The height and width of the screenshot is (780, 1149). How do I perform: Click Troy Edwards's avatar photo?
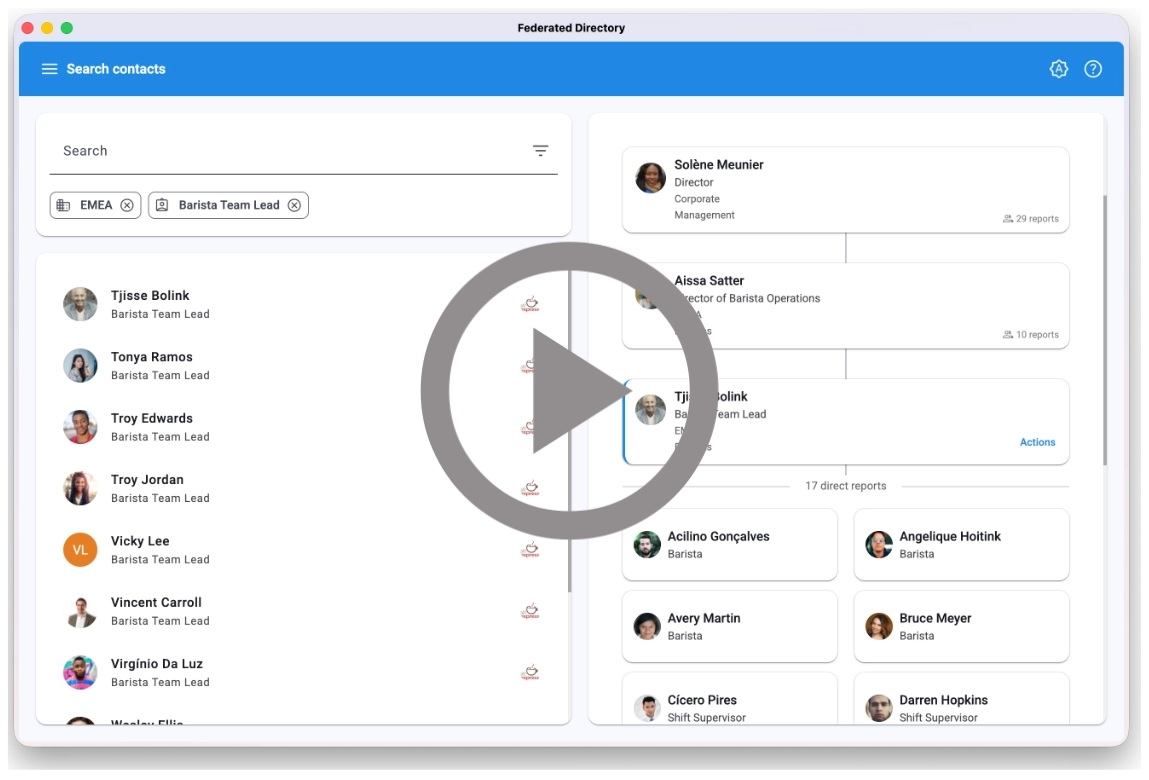[80, 427]
